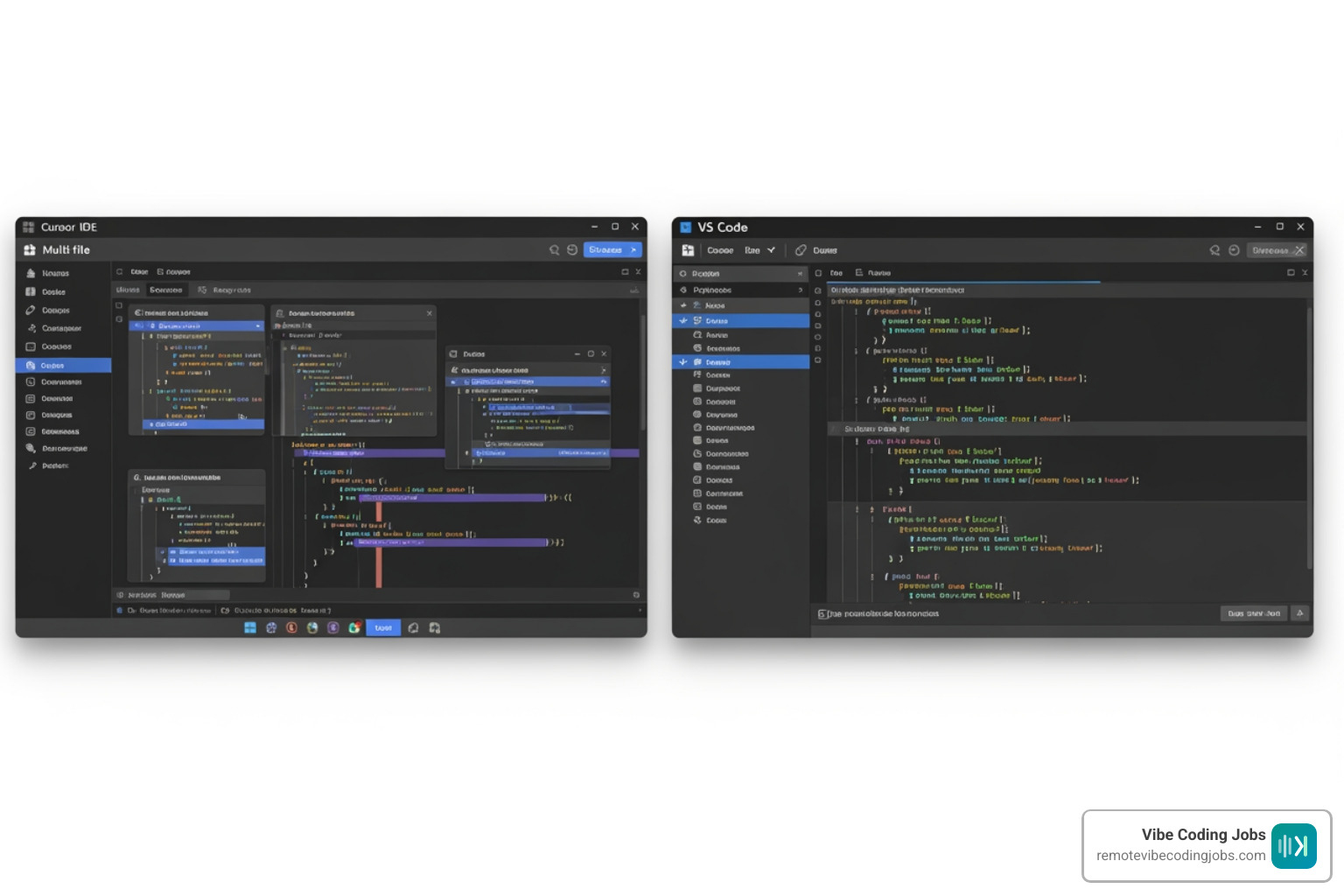Switch to the 'Ooopee' tab in Cursor IDE
The image size is (1344, 896).
click(173, 272)
